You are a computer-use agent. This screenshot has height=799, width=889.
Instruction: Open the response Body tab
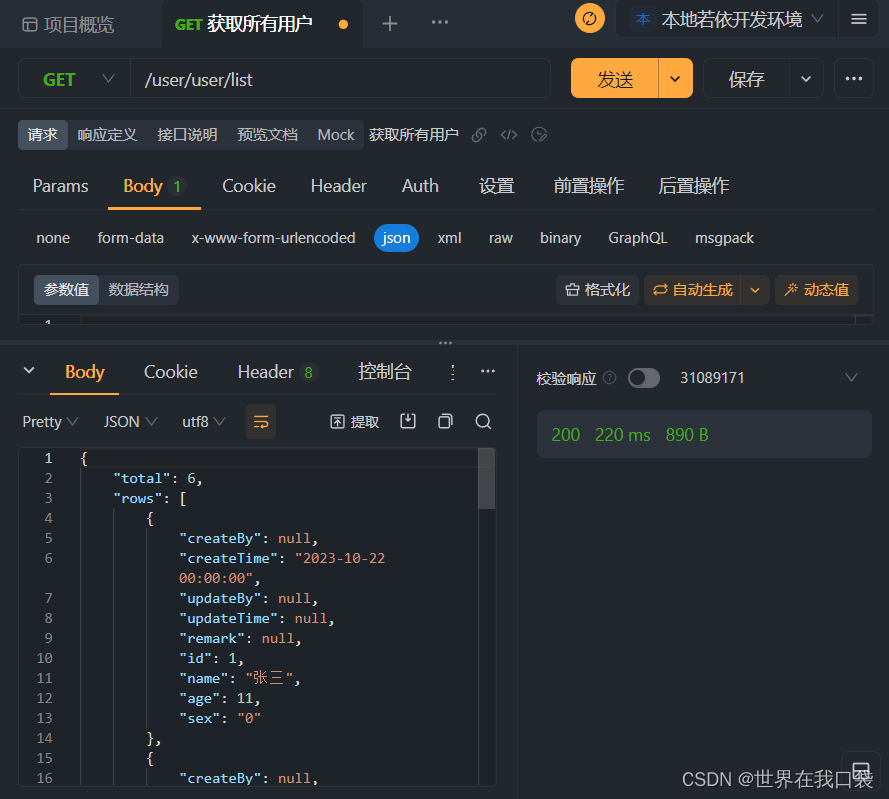84,372
